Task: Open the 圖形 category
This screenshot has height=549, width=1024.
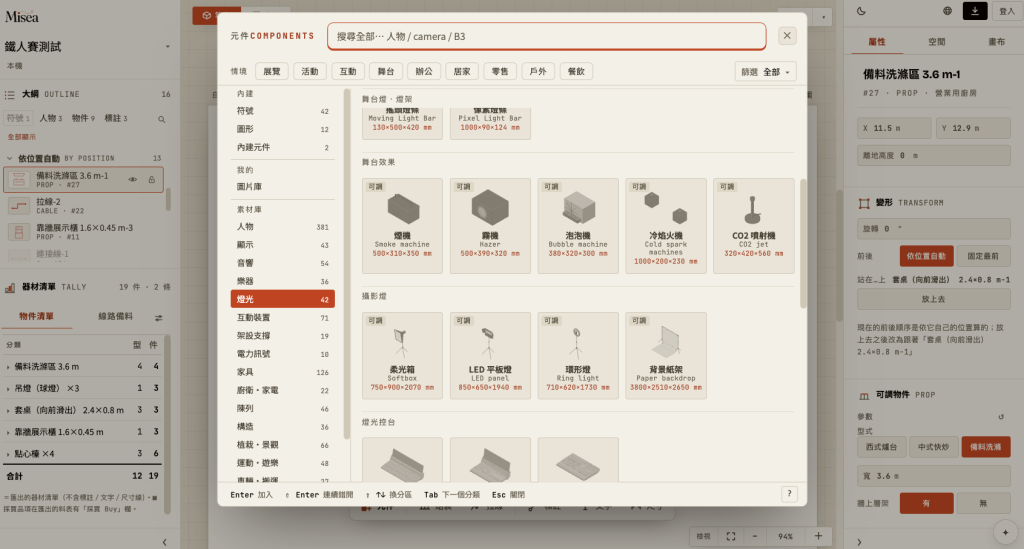Action: pos(282,129)
